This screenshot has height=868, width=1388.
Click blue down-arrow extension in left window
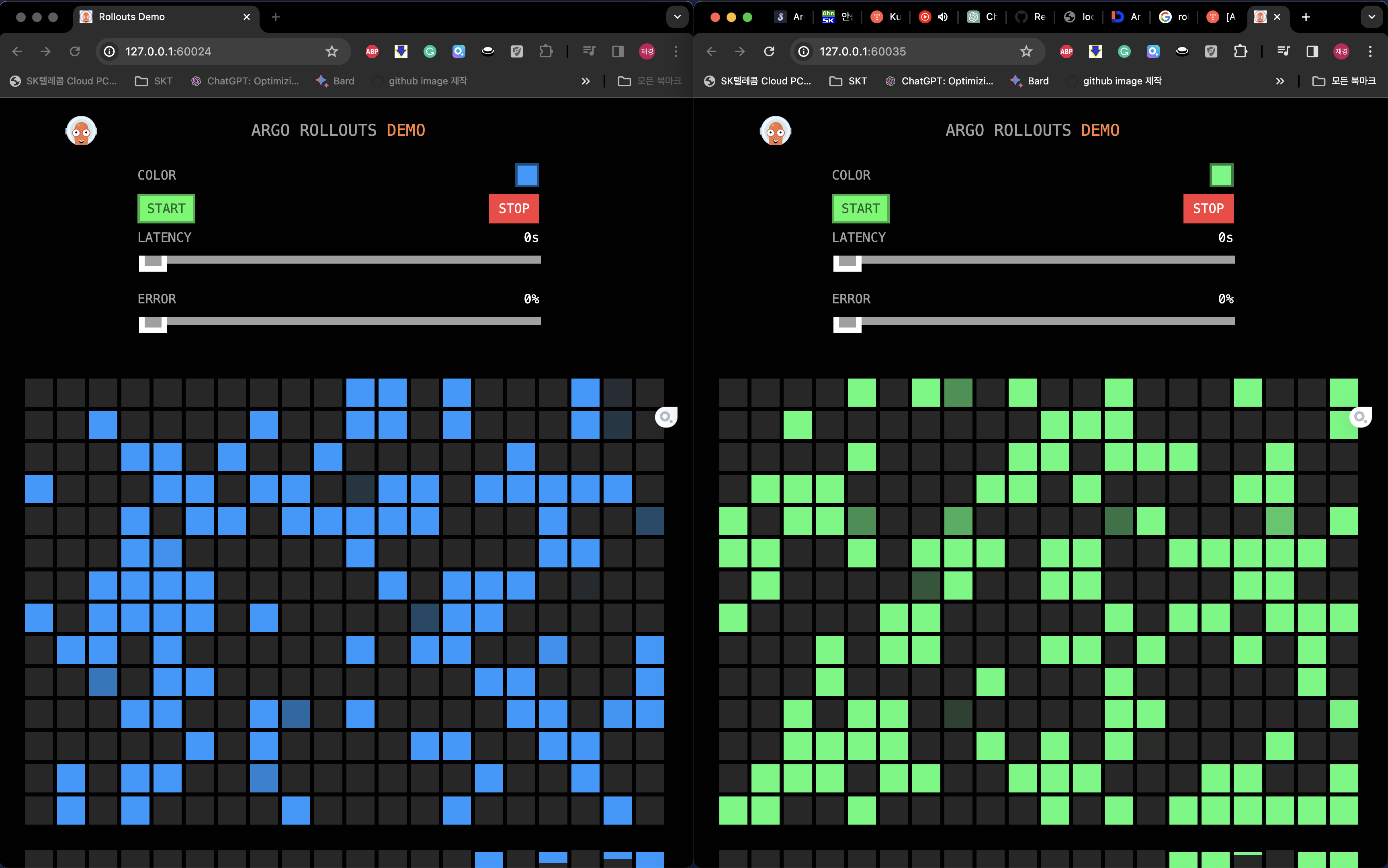[401, 52]
